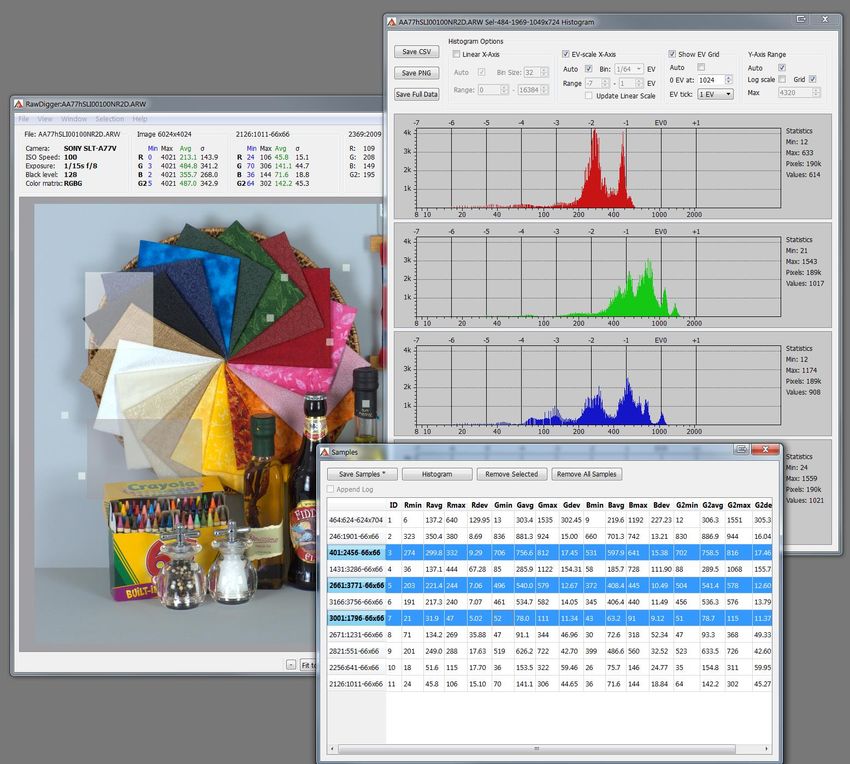
Task: Click the EV Range -7 spinner
Action: click(597, 84)
